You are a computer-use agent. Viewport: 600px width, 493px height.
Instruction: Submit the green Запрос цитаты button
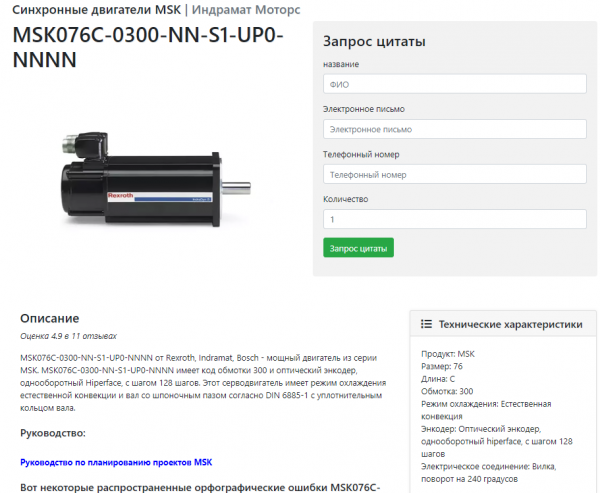pyautogui.click(x=358, y=248)
